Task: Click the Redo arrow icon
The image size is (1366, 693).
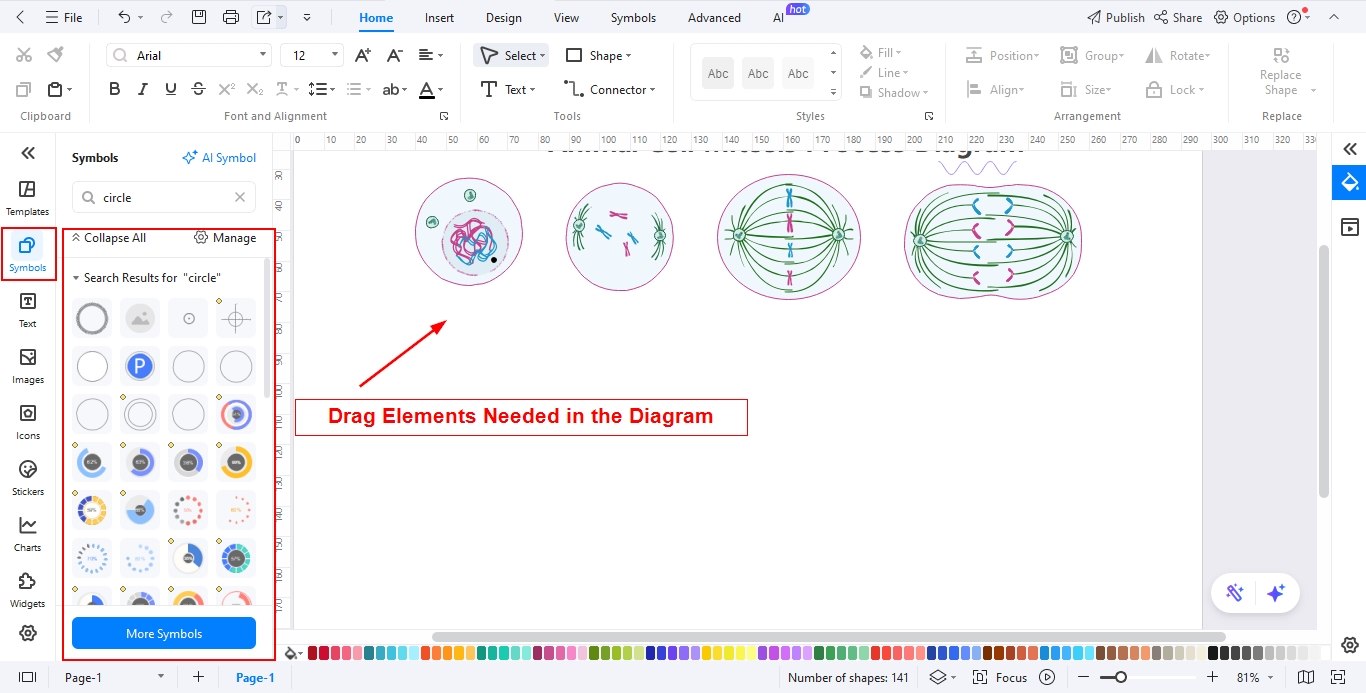Action: 166,17
